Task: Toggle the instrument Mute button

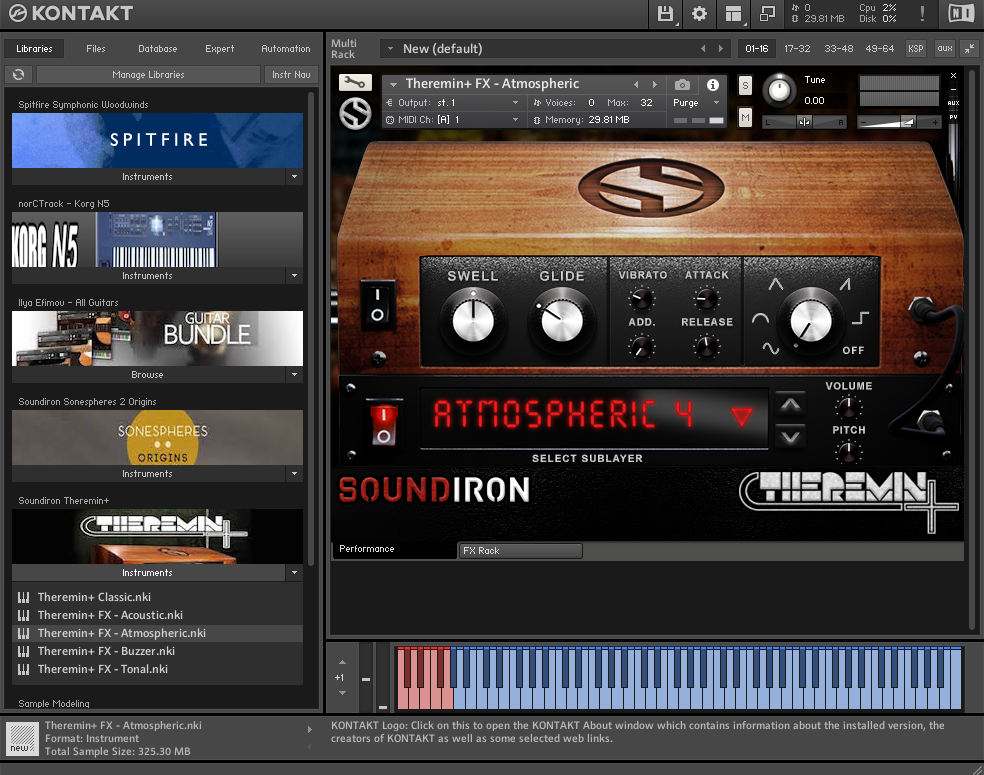Action: click(745, 117)
